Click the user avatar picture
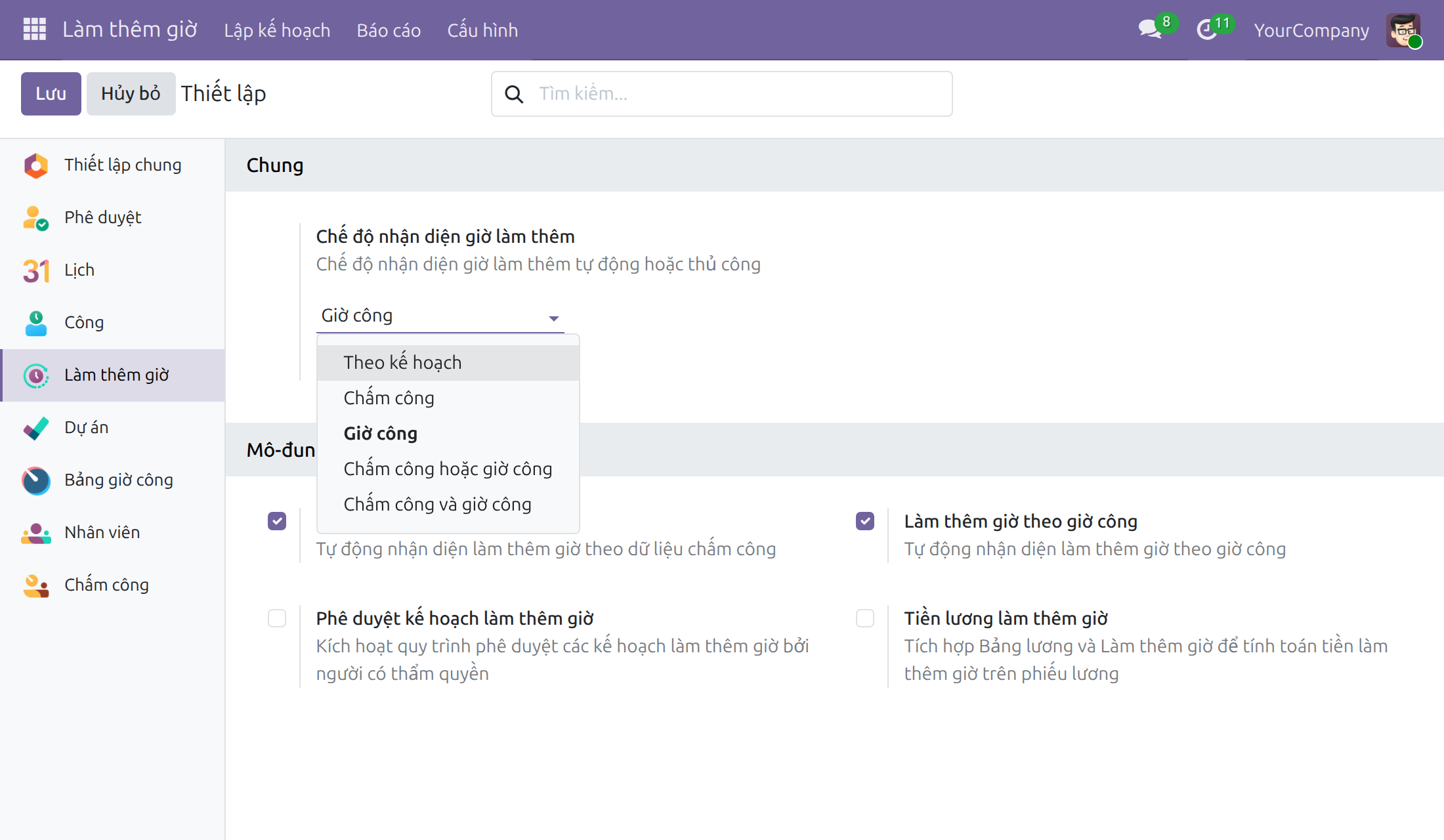Screen dimensions: 1444x840 coord(1403,30)
